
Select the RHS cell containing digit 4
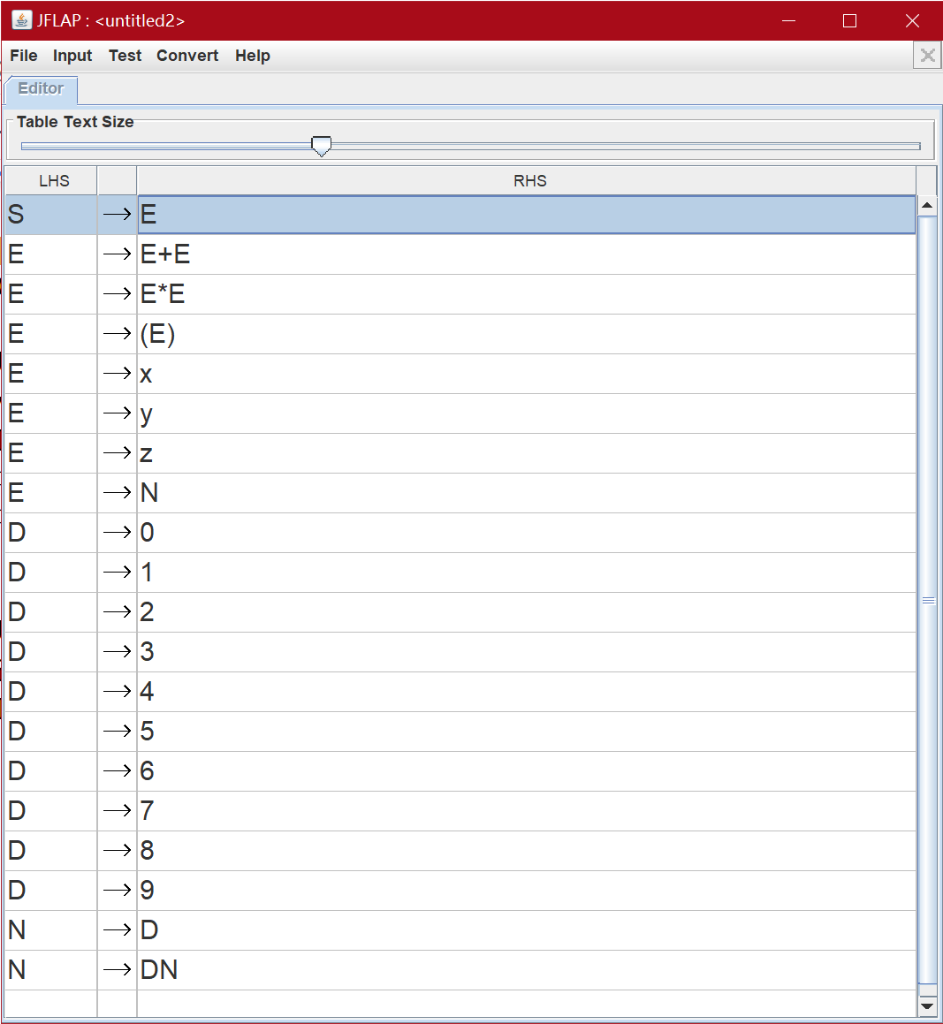(526, 692)
